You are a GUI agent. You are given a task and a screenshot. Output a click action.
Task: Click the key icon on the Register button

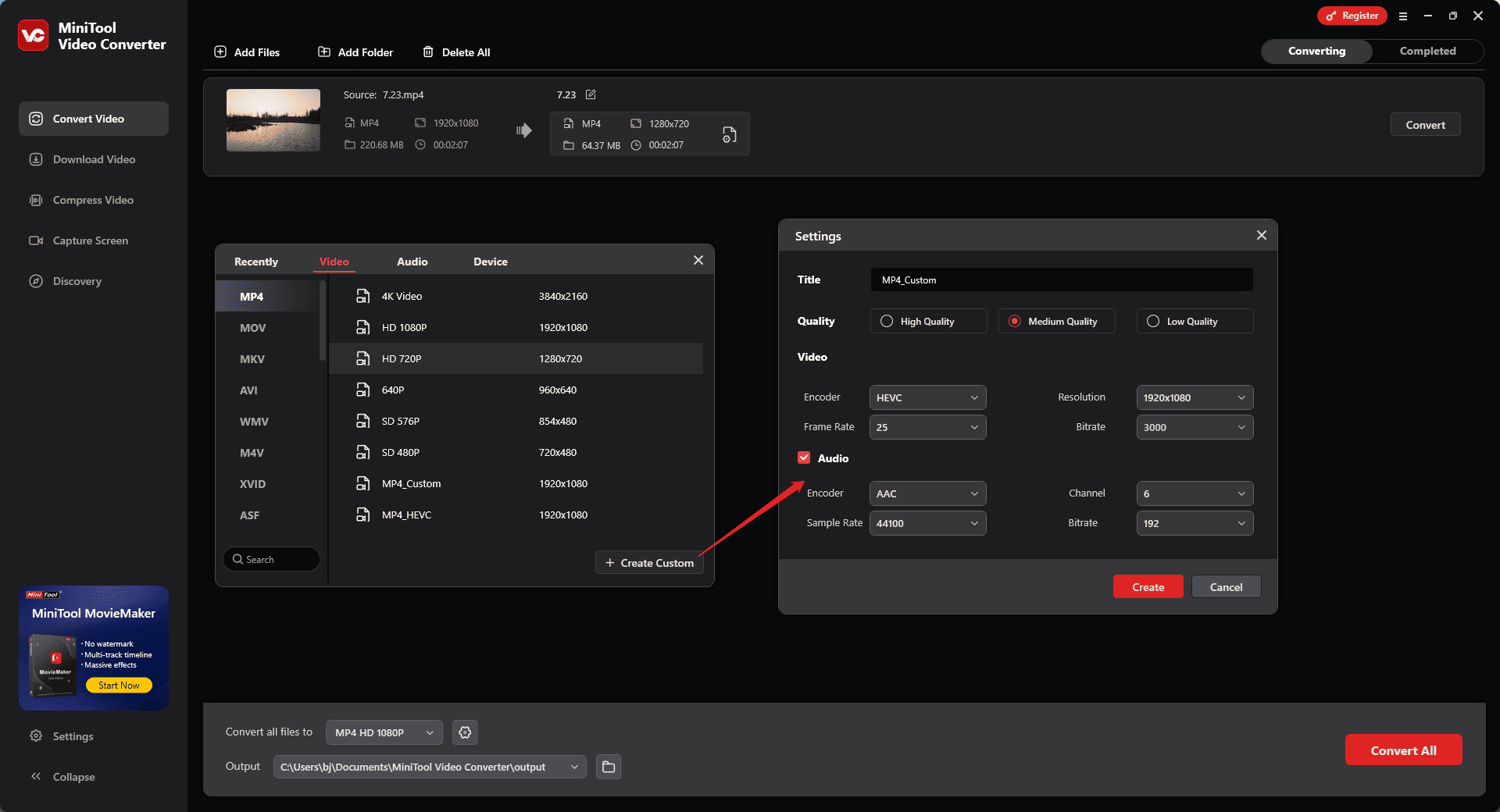pos(1331,16)
